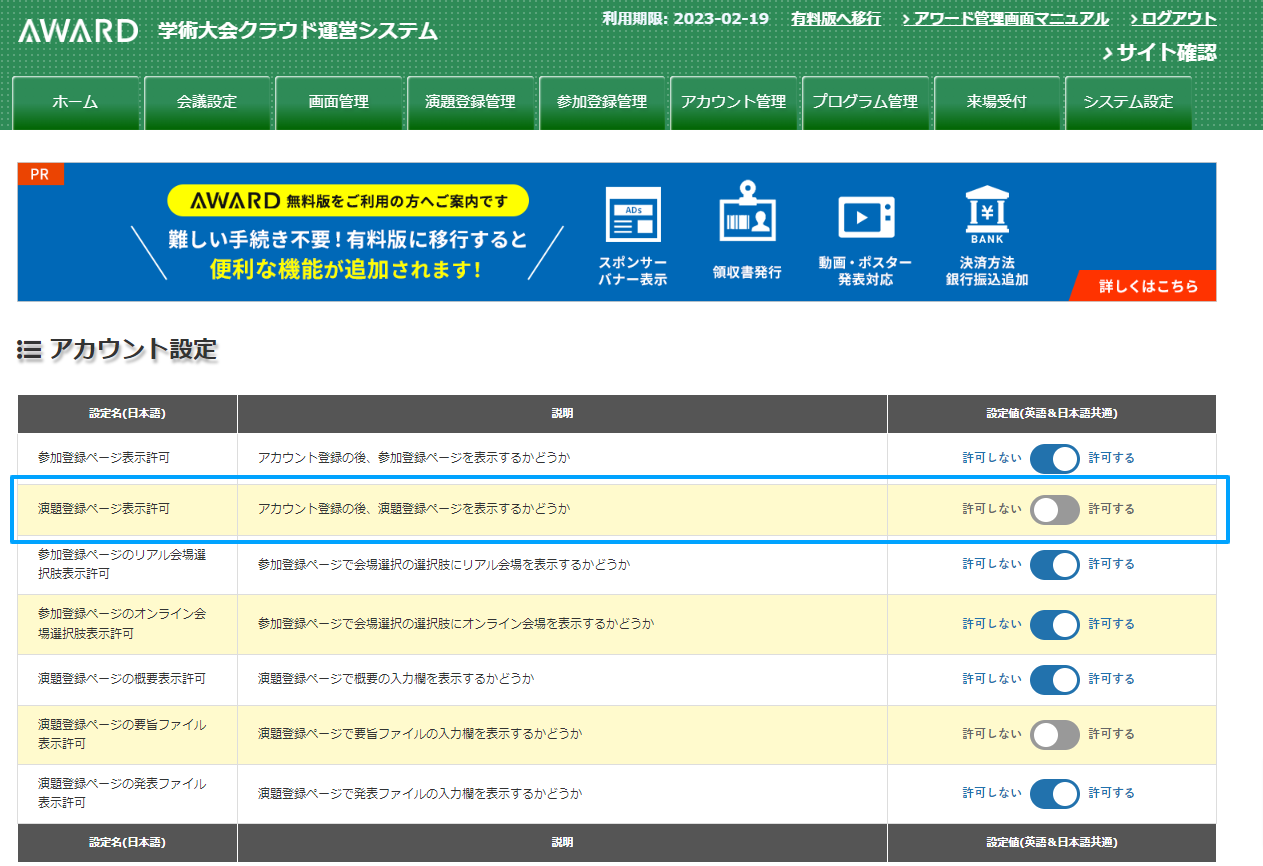Click description 演題登録ページで概要の入力欄を表示するかどうか

[x=396, y=679]
